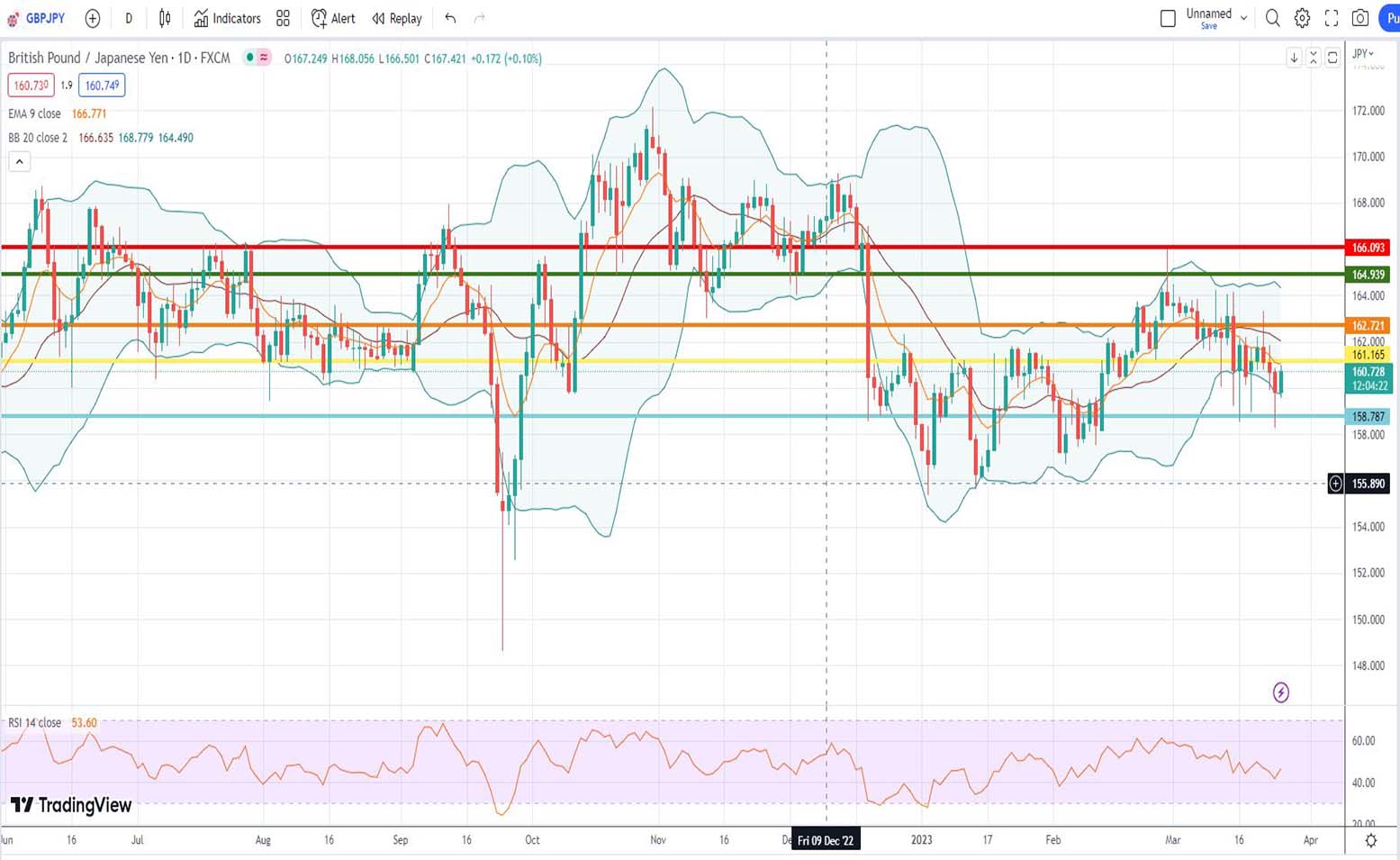Collapse the indicator legend with chevron

point(19,162)
